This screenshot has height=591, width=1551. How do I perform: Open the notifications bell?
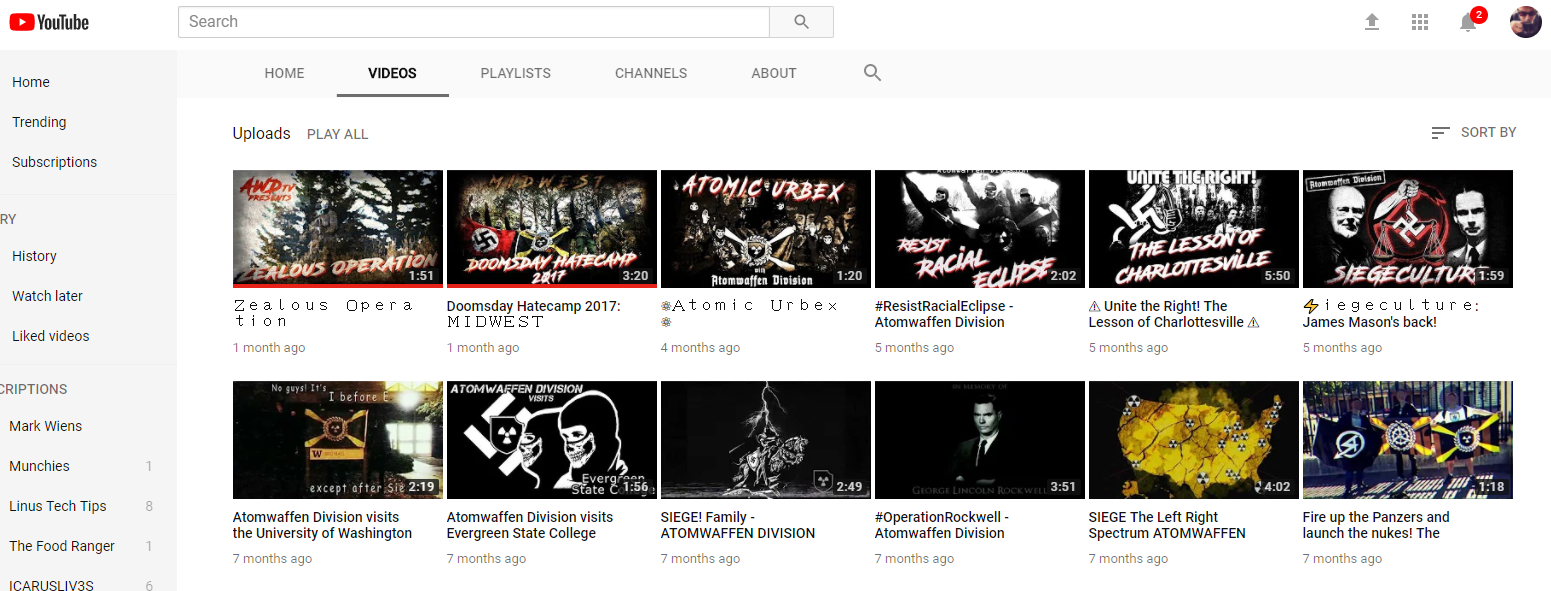click(x=1468, y=22)
